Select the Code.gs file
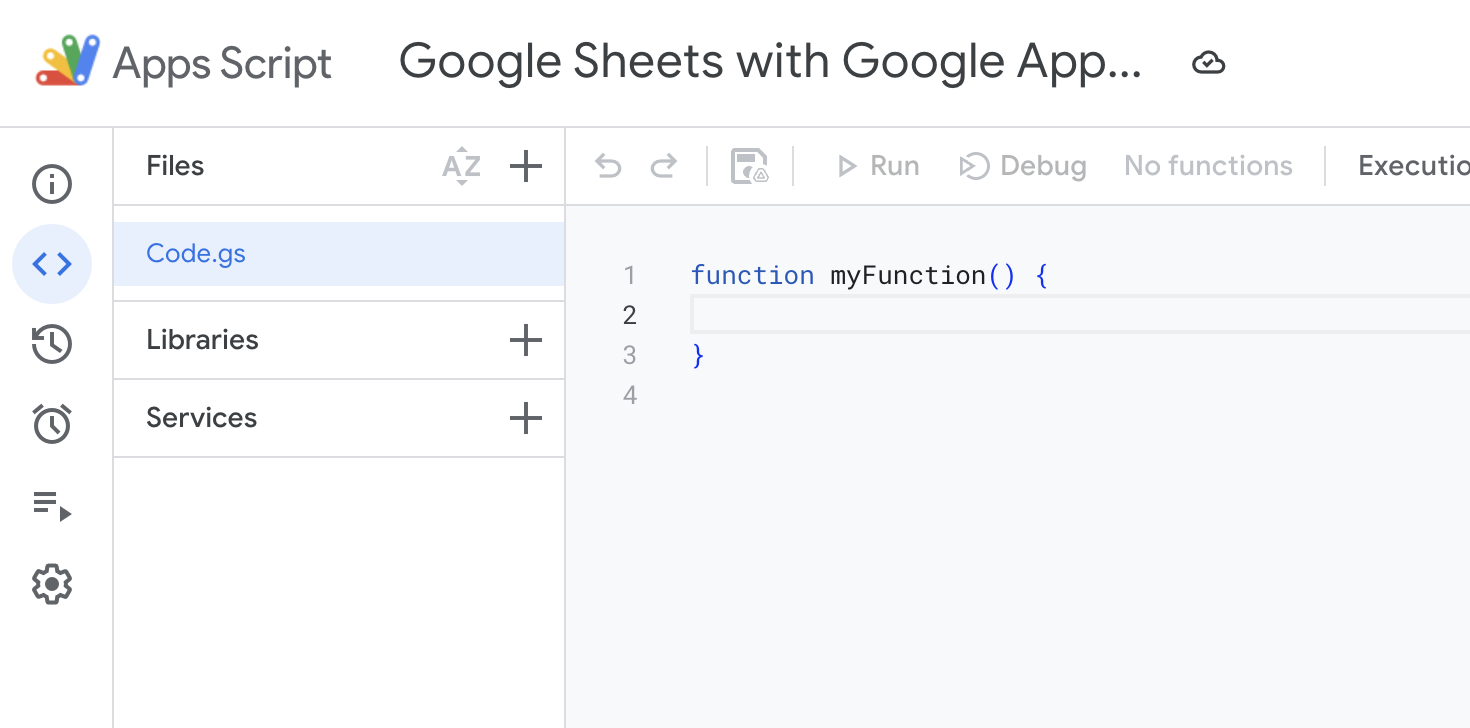Viewport: 1470px width, 728px height. [339, 254]
